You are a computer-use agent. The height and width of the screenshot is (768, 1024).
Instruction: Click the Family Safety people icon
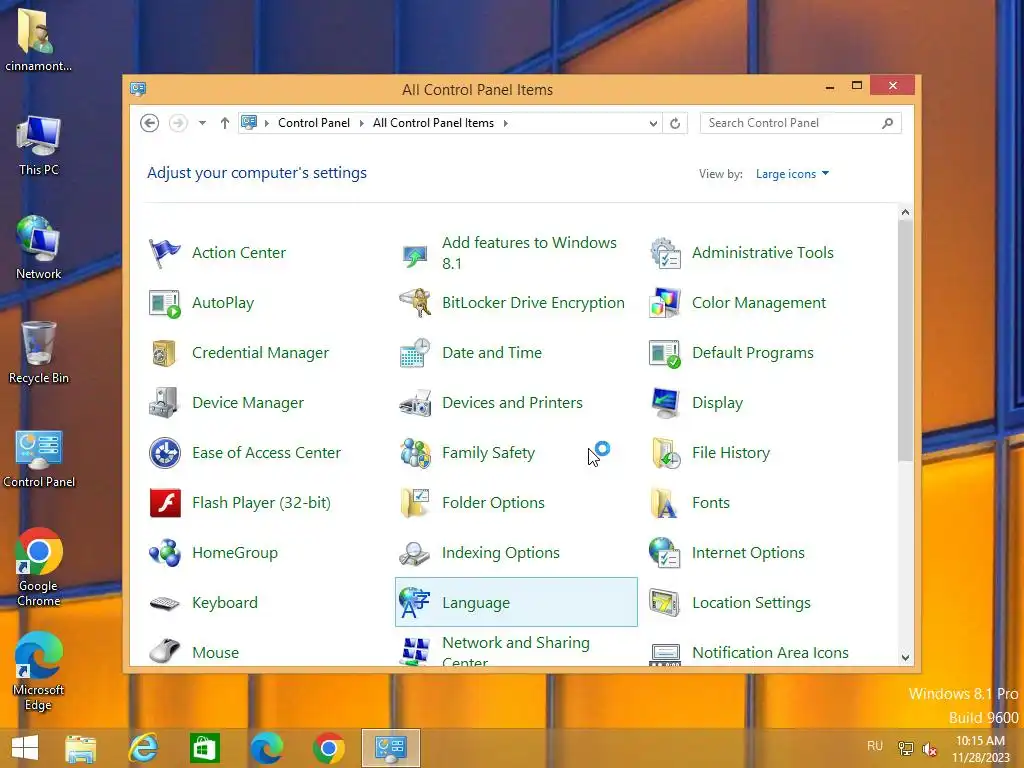415,453
